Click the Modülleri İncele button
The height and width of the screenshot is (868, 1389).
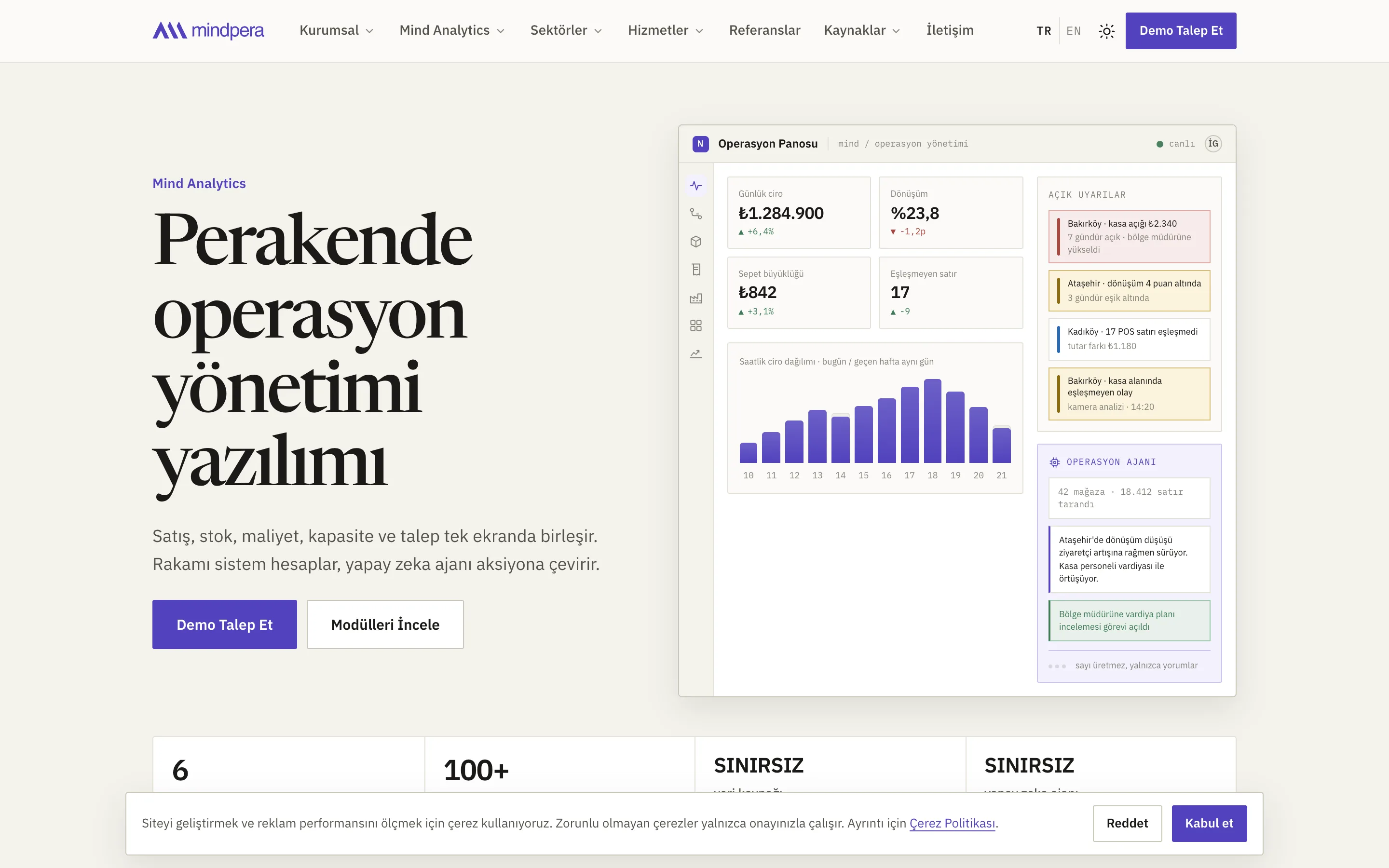point(385,624)
